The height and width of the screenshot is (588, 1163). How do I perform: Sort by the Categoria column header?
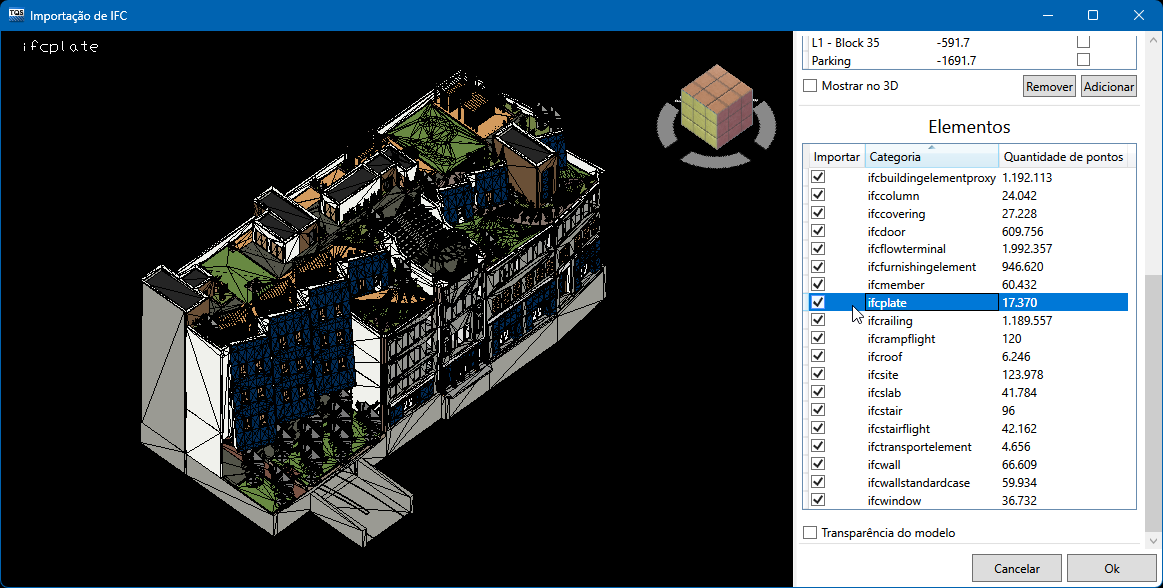click(x=931, y=157)
